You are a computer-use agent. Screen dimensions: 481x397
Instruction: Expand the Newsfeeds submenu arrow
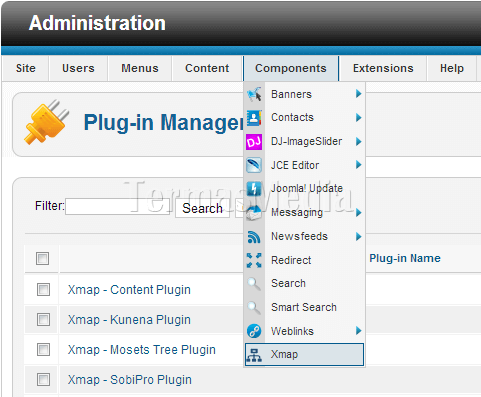(358, 236)
